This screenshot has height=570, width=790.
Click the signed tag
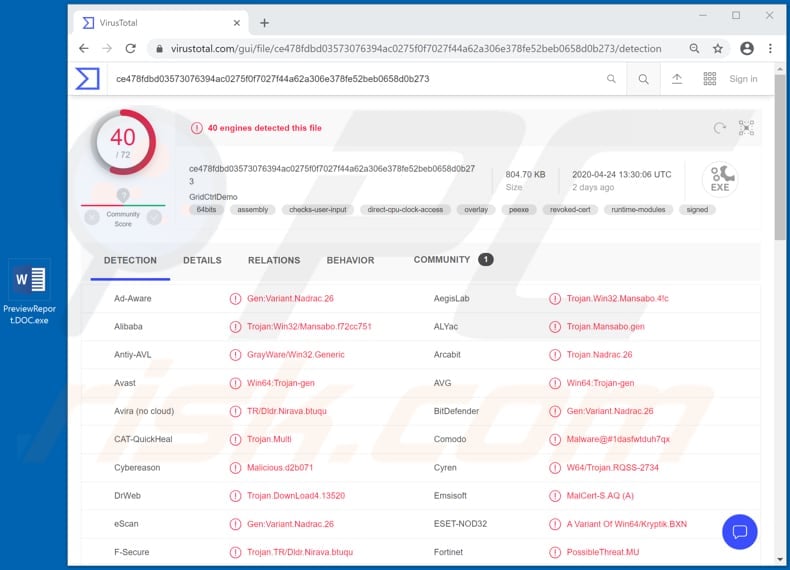[x=697, y=210]
